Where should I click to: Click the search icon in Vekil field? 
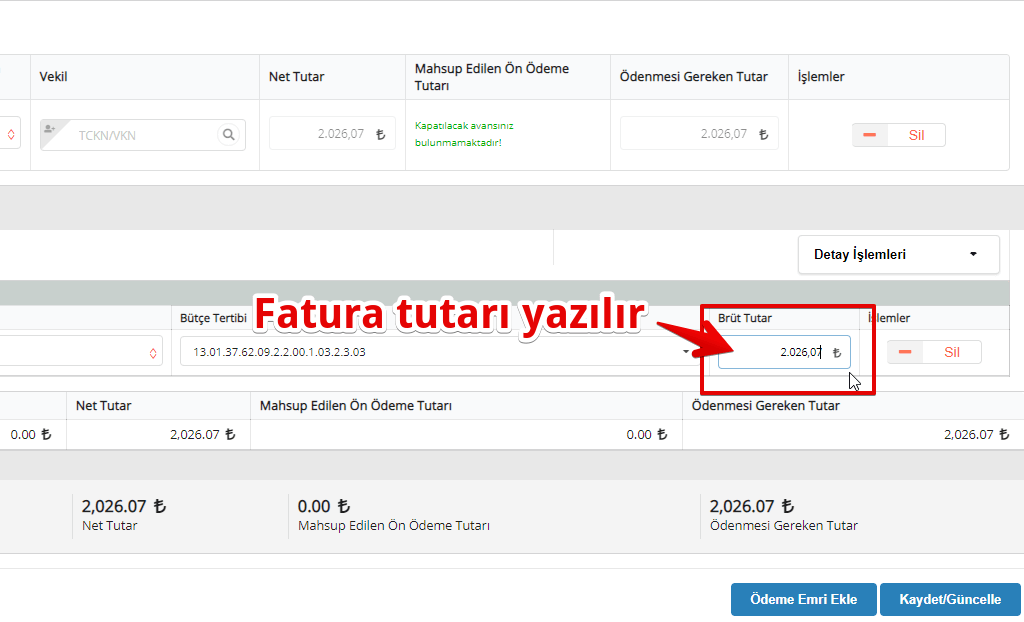click(228, 135)
